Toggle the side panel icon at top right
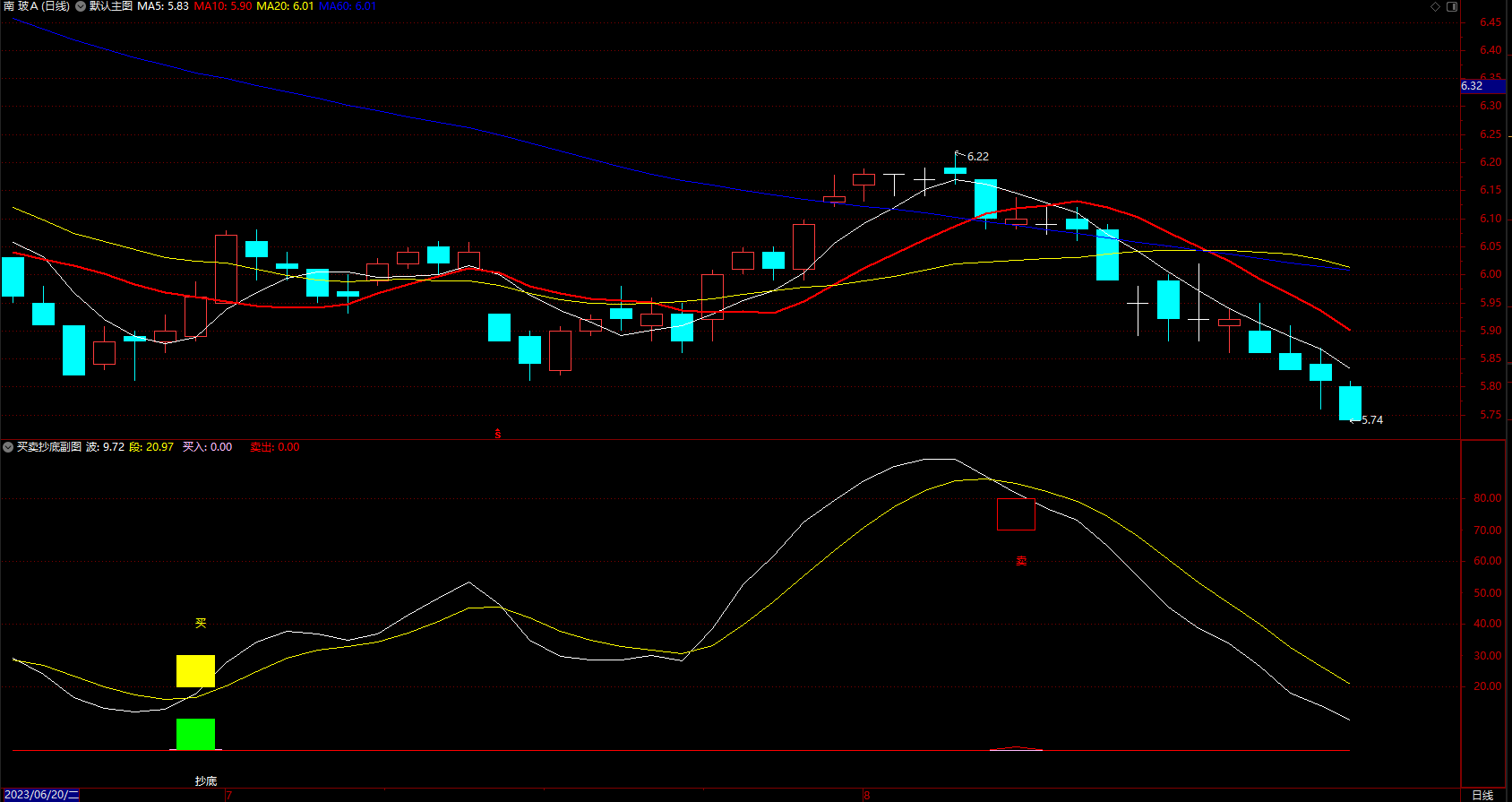Screen dimensions: 1512x802 tap(1452, 6)
